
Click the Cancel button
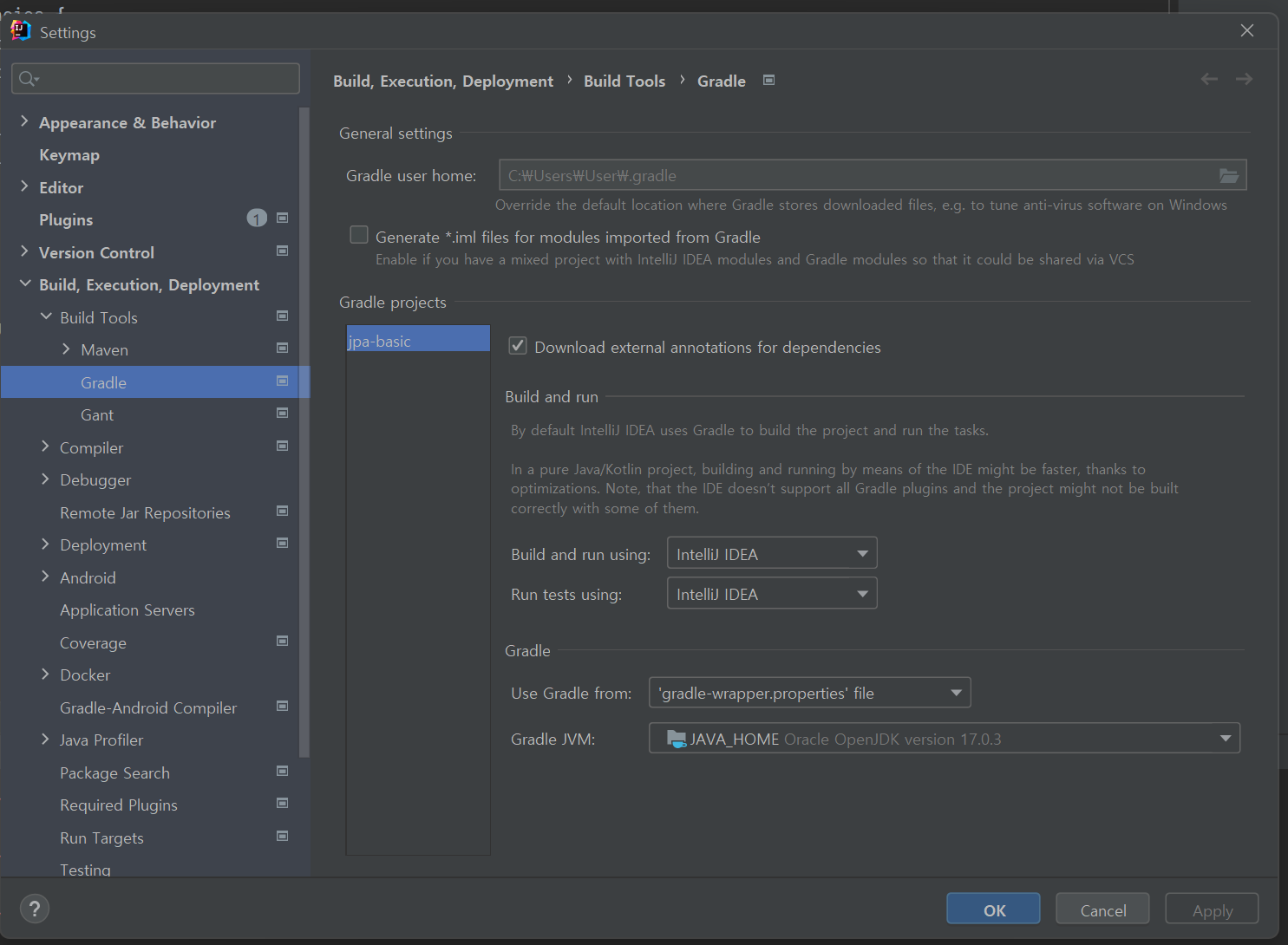[x=1102, y=909]
